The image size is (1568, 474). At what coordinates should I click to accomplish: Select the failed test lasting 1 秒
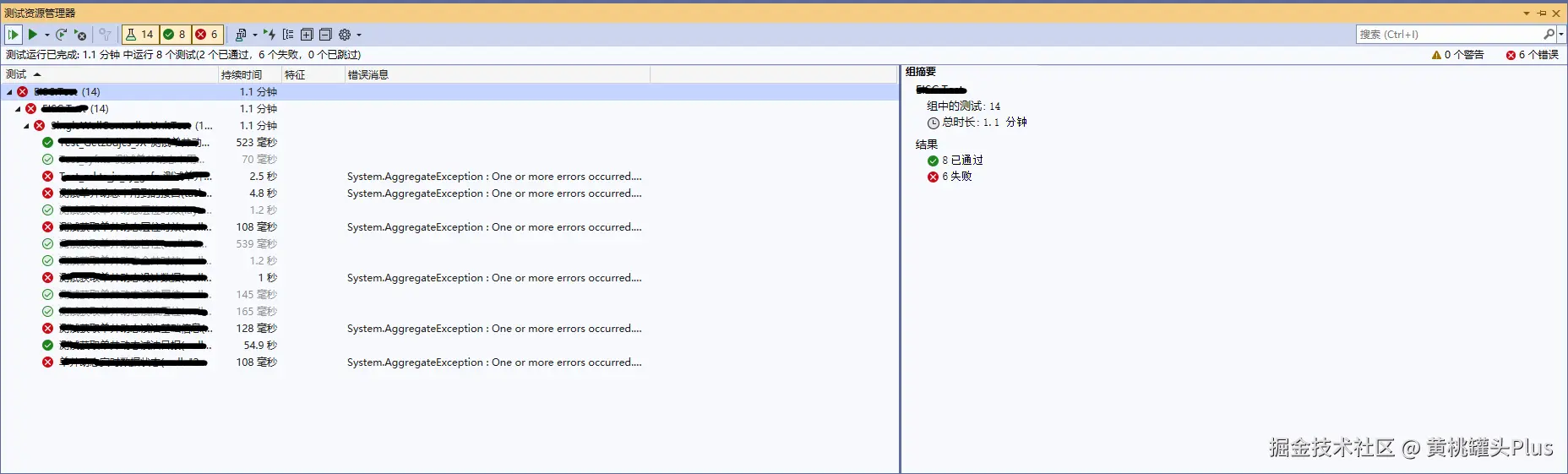449,278
